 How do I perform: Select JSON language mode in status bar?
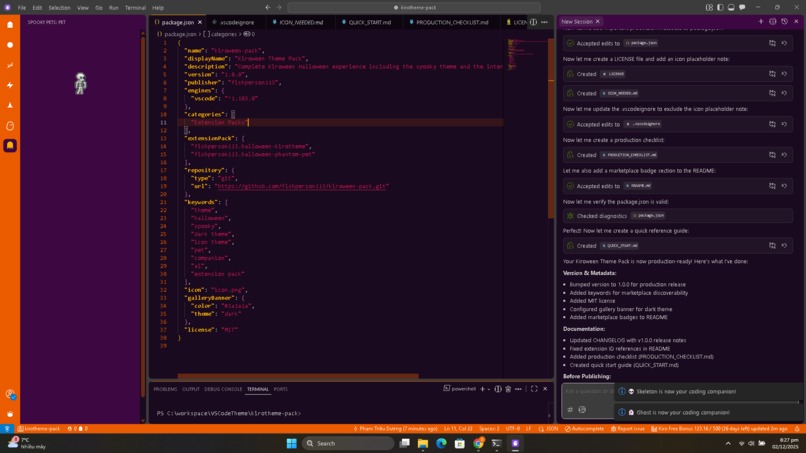pos(552,428)
